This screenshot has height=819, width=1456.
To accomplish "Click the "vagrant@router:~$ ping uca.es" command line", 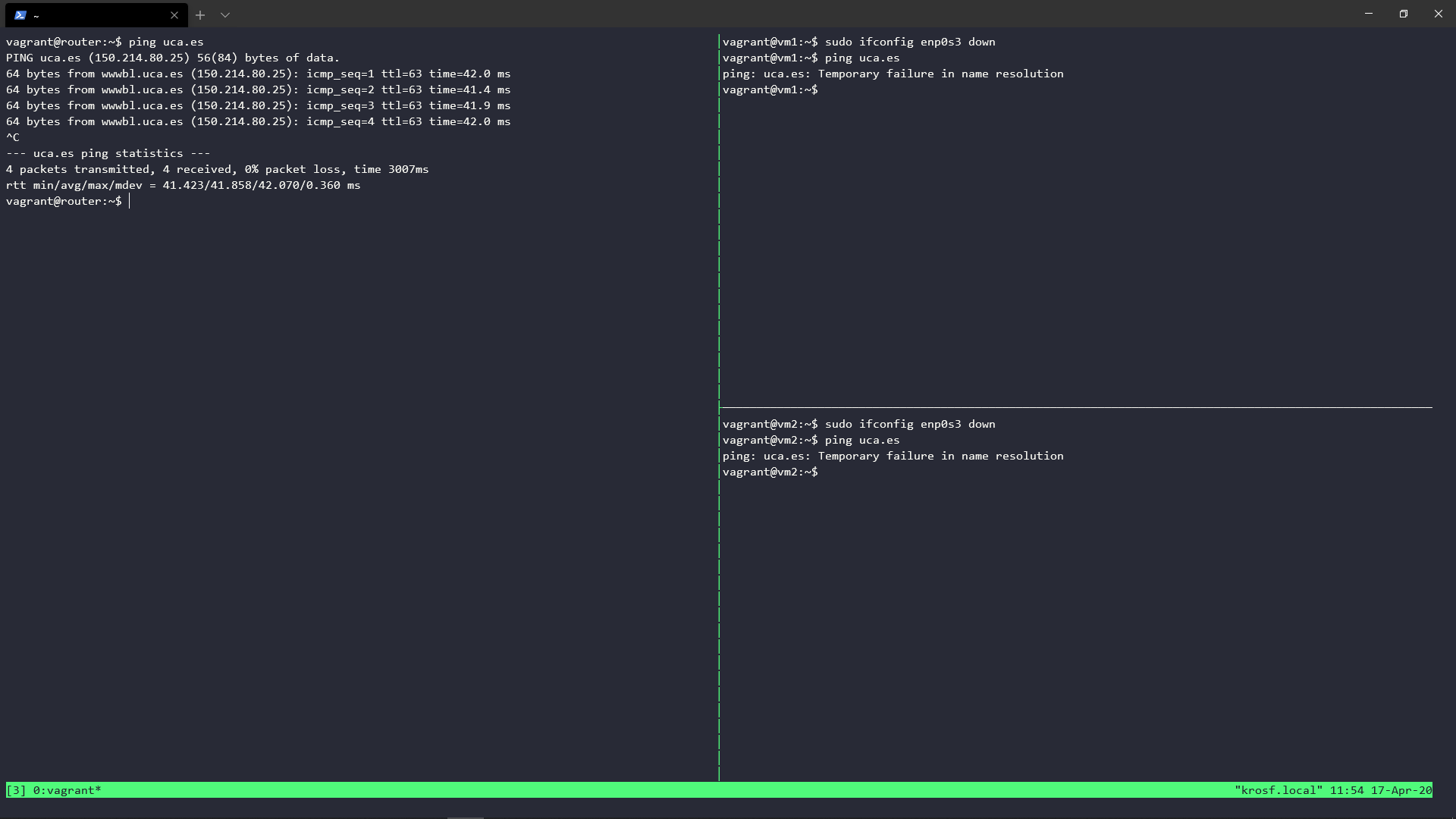I will [x=105, y=42].
